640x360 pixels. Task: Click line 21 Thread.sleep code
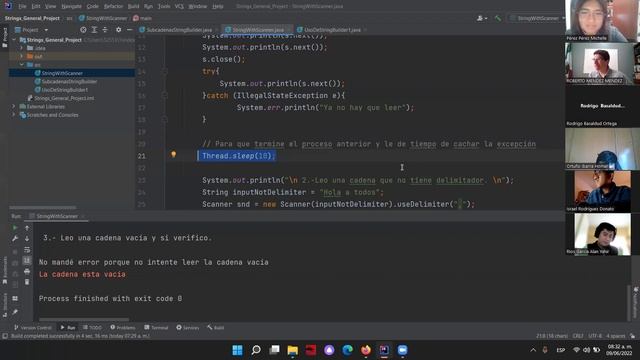click(239, 156)
